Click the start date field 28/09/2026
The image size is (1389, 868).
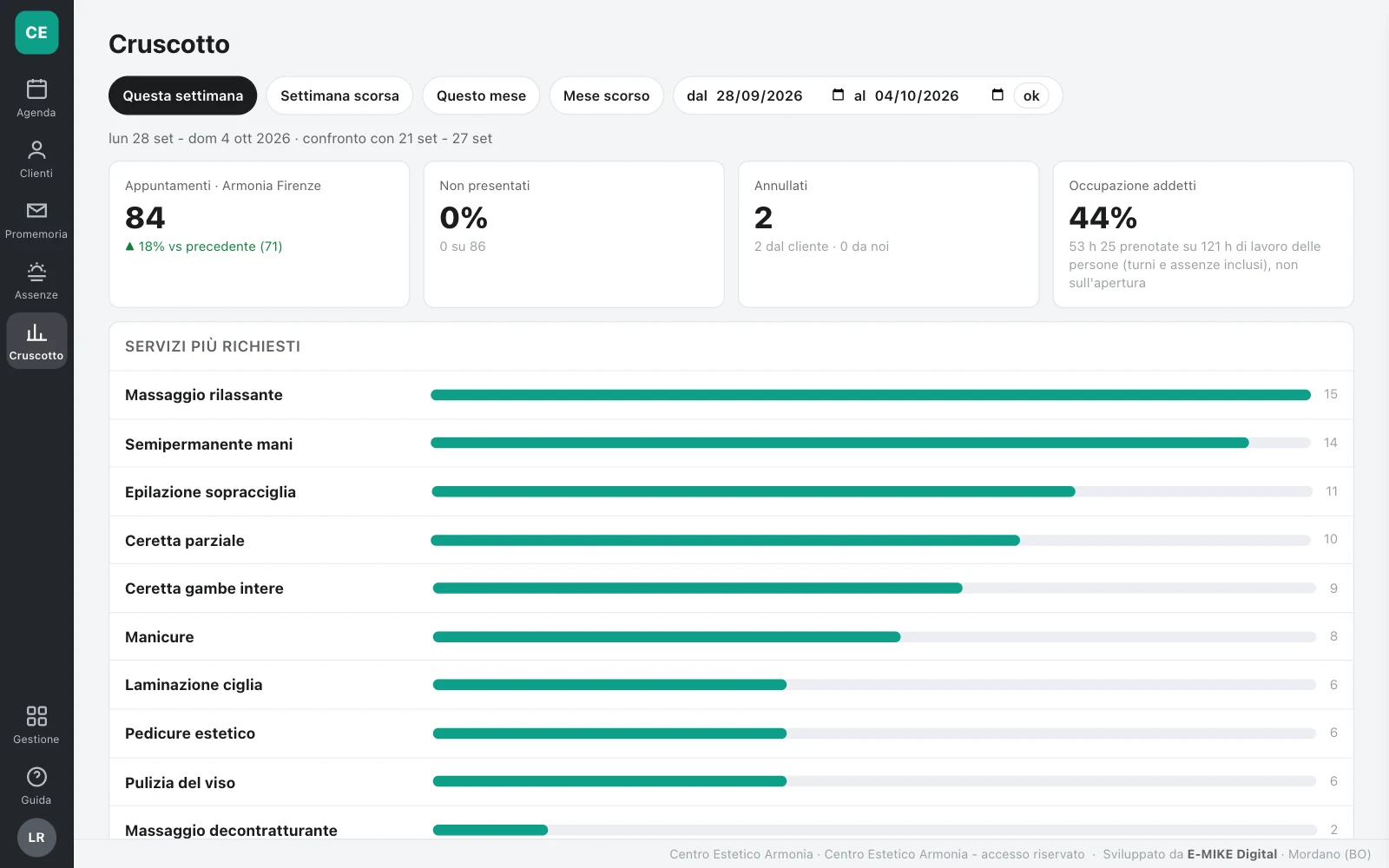pos(760,95)
